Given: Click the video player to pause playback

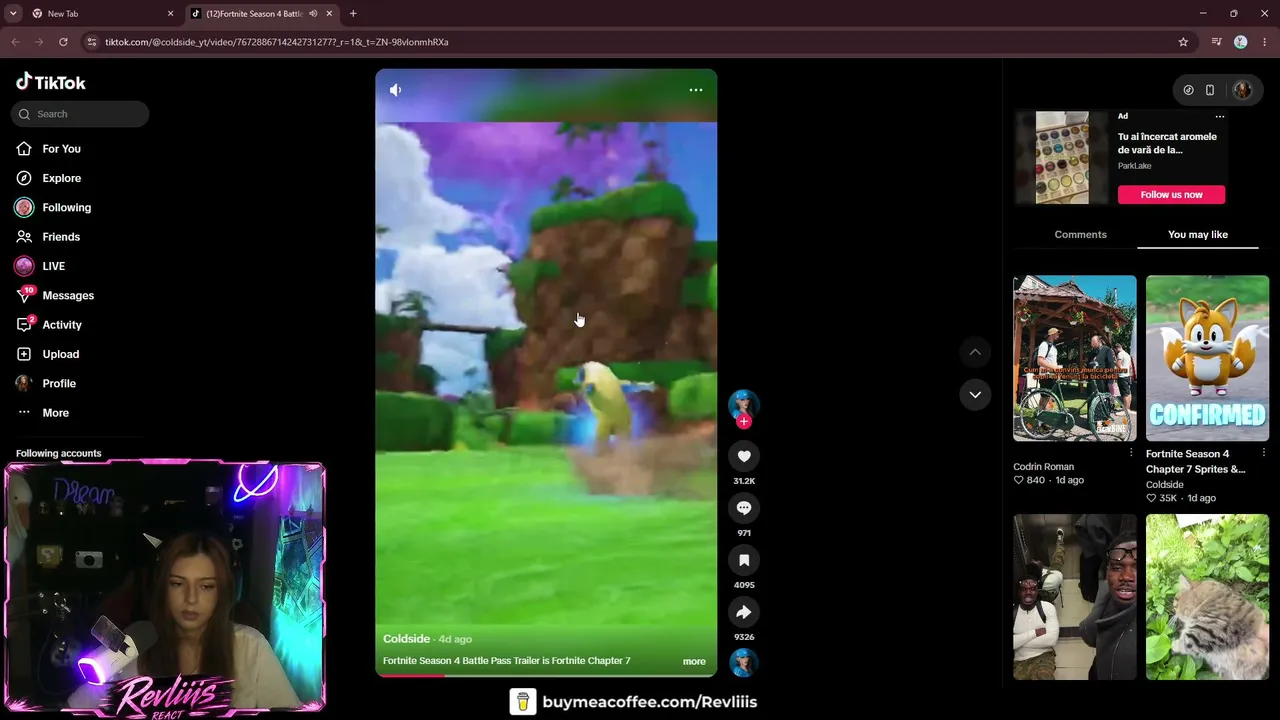Looking at the screenshot, I should (546, 373).
